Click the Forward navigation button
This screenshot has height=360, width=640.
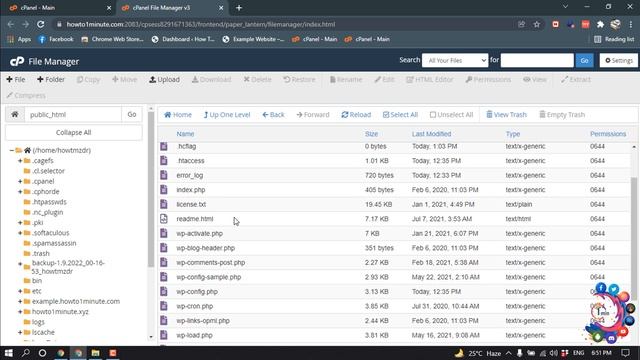click(313, 115)
